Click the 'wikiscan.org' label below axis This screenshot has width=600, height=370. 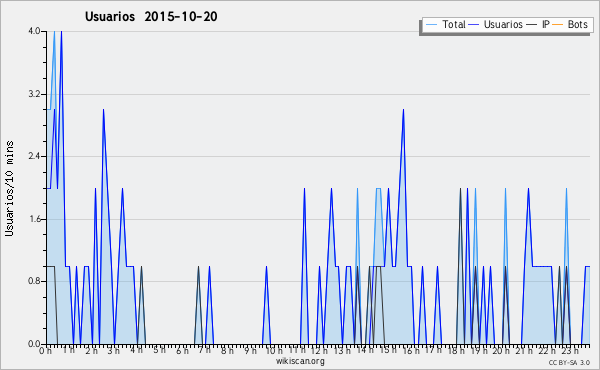300,361
